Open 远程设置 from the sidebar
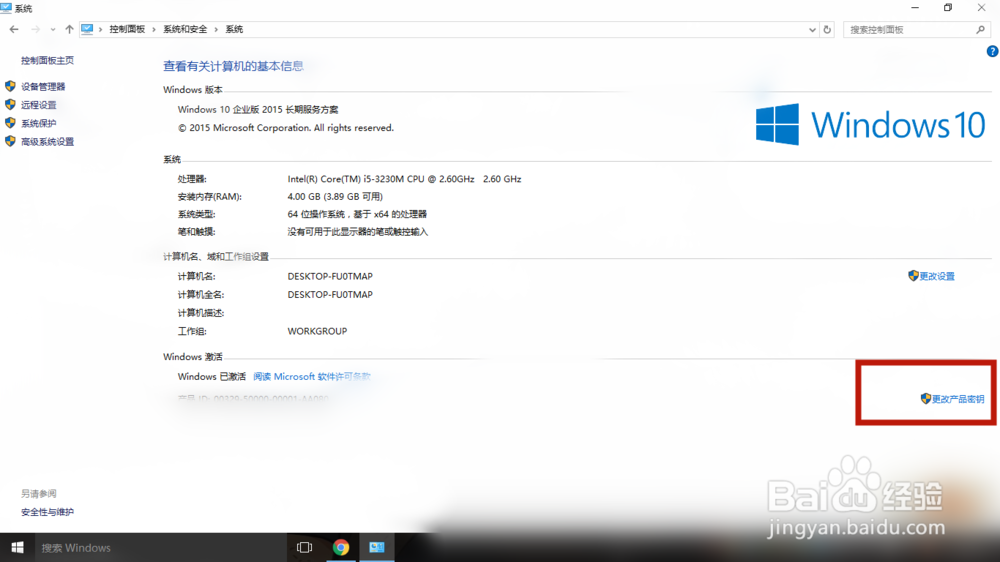Viewport: 1000px width, 562px height. click(39, 105)
